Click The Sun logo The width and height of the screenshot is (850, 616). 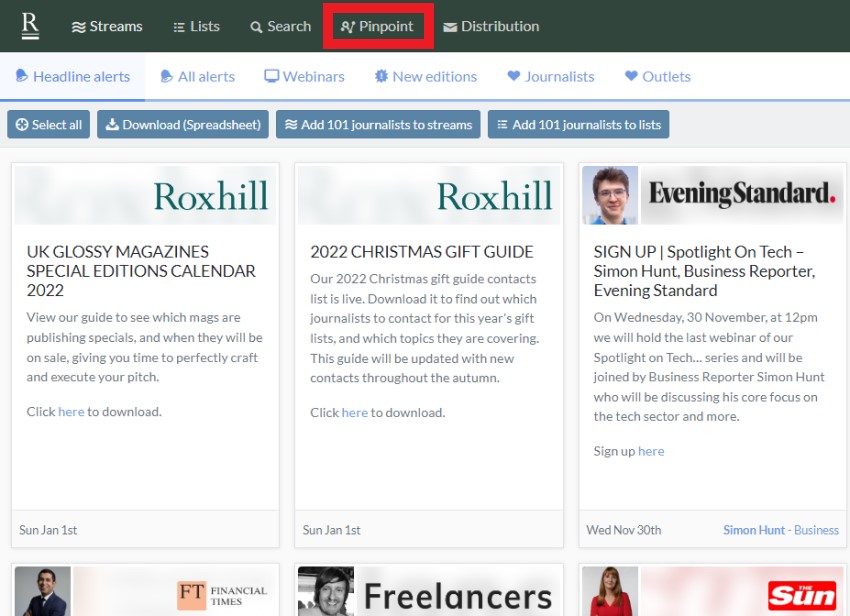[x=801, y=595]
